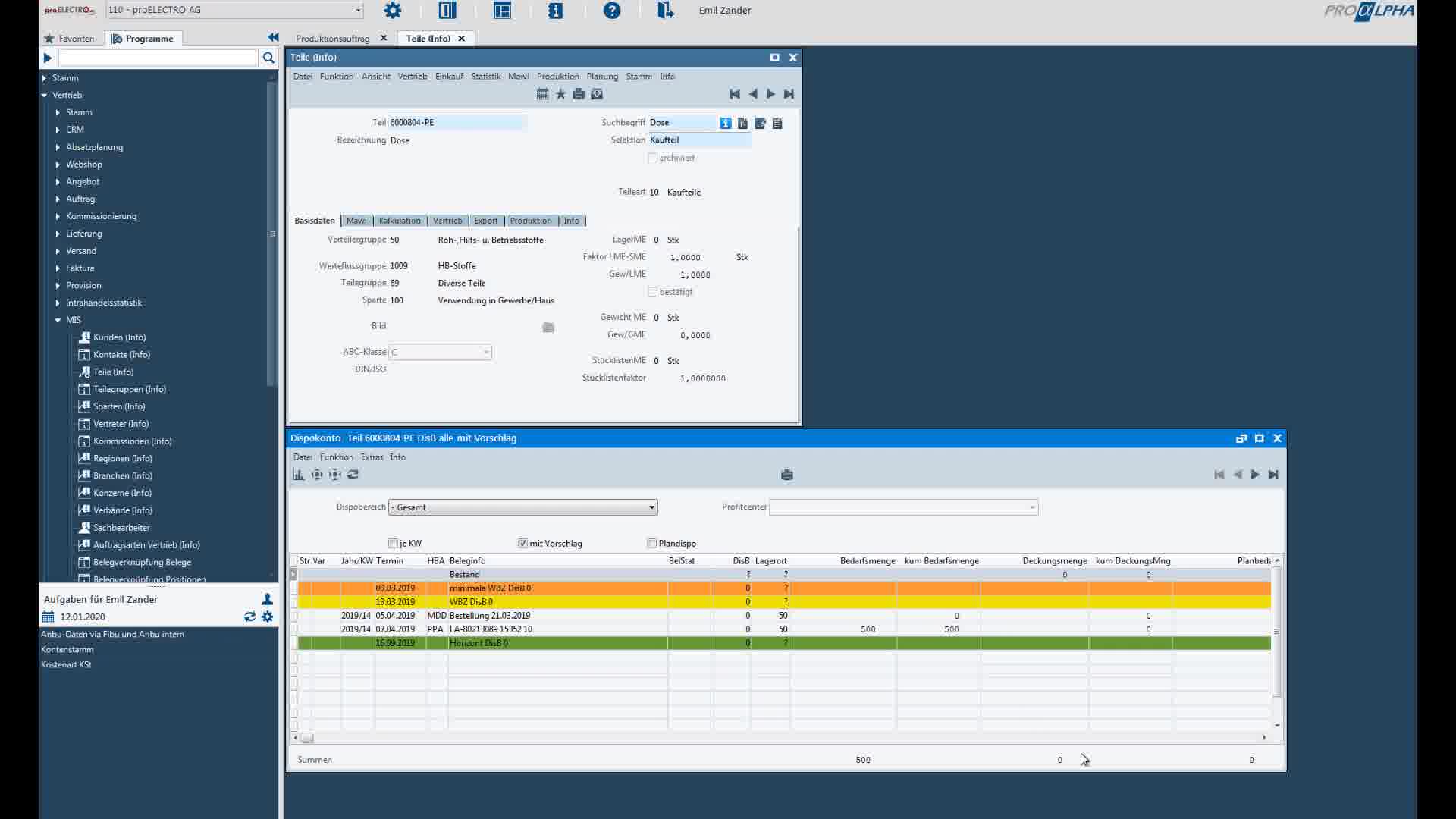The height and width of the screenshot is (819, 1456).
Task: Open the info icon in top bar
Action: pos(556,11)
